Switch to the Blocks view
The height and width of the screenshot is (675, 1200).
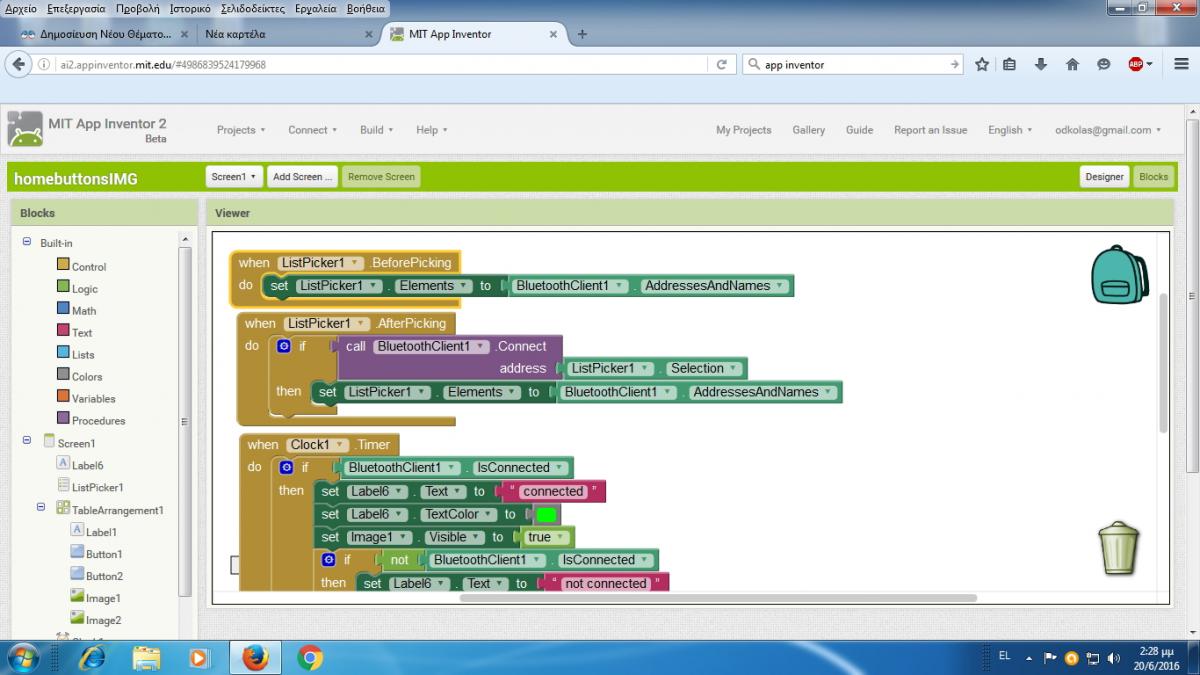pyautogui.click(x=1153, y=177)
